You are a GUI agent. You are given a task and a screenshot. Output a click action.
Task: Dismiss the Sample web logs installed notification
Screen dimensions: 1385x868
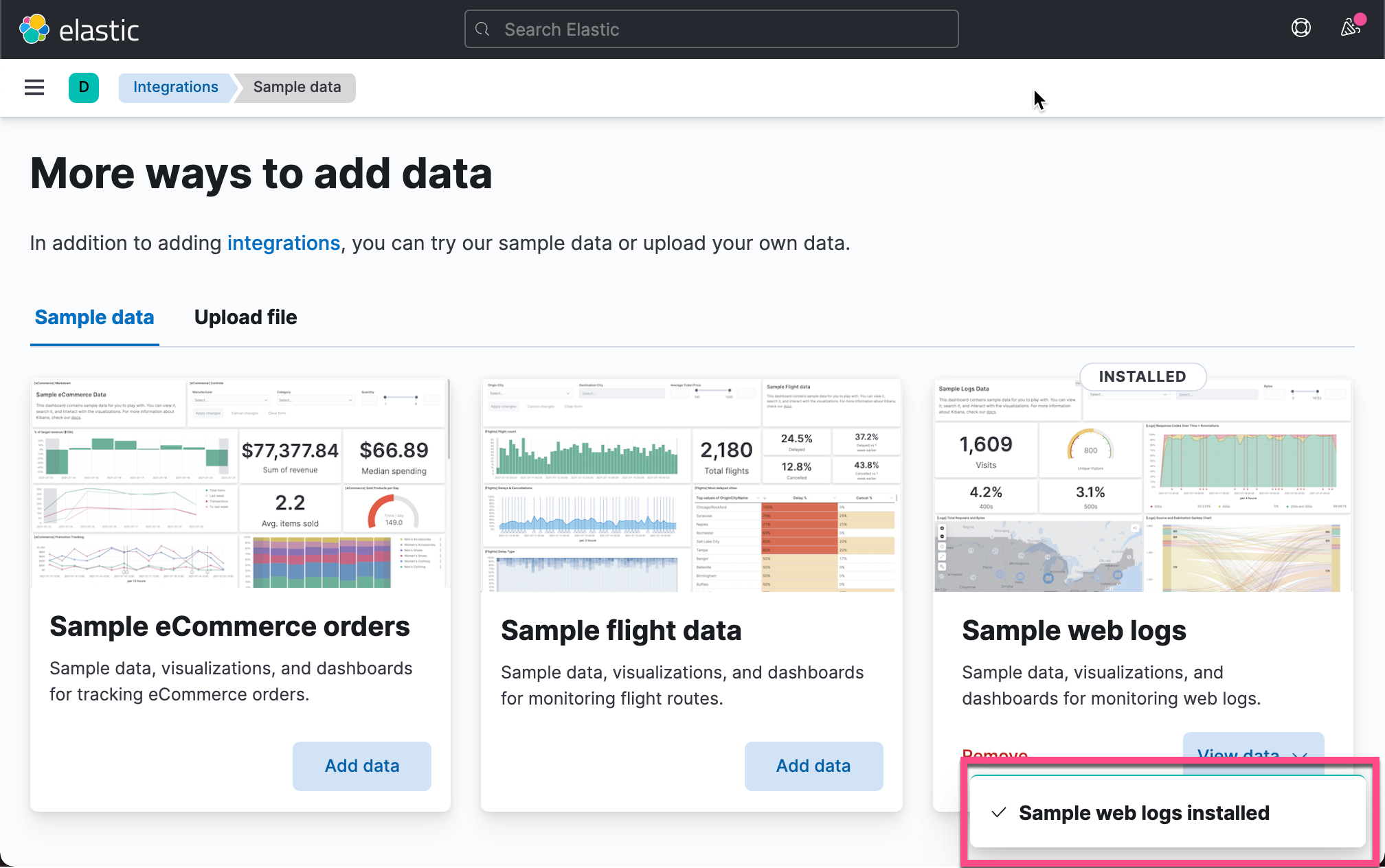coord(1168,813)
